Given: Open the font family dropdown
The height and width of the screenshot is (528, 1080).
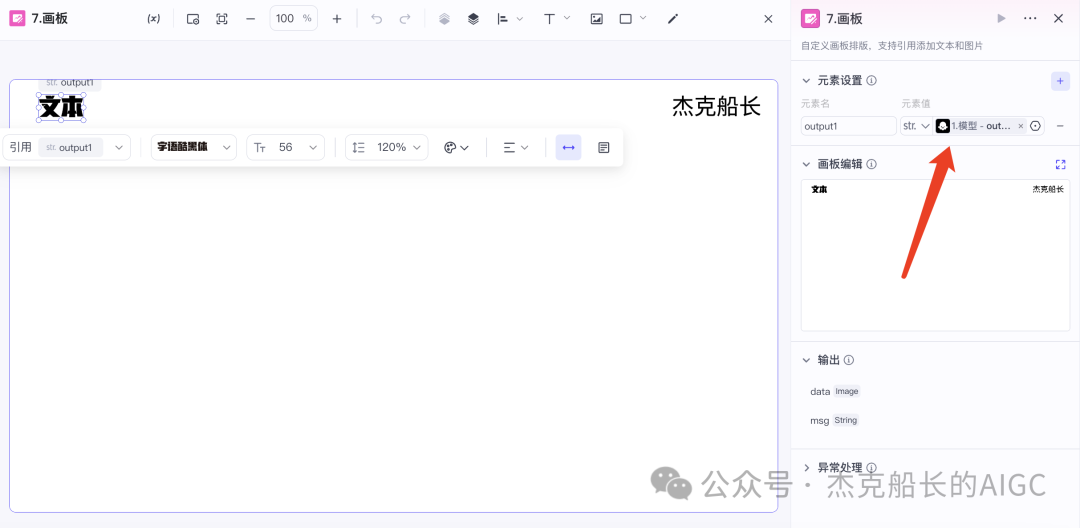Looking at the screenshot, I should pyautogui.click(x=194, y=147).
